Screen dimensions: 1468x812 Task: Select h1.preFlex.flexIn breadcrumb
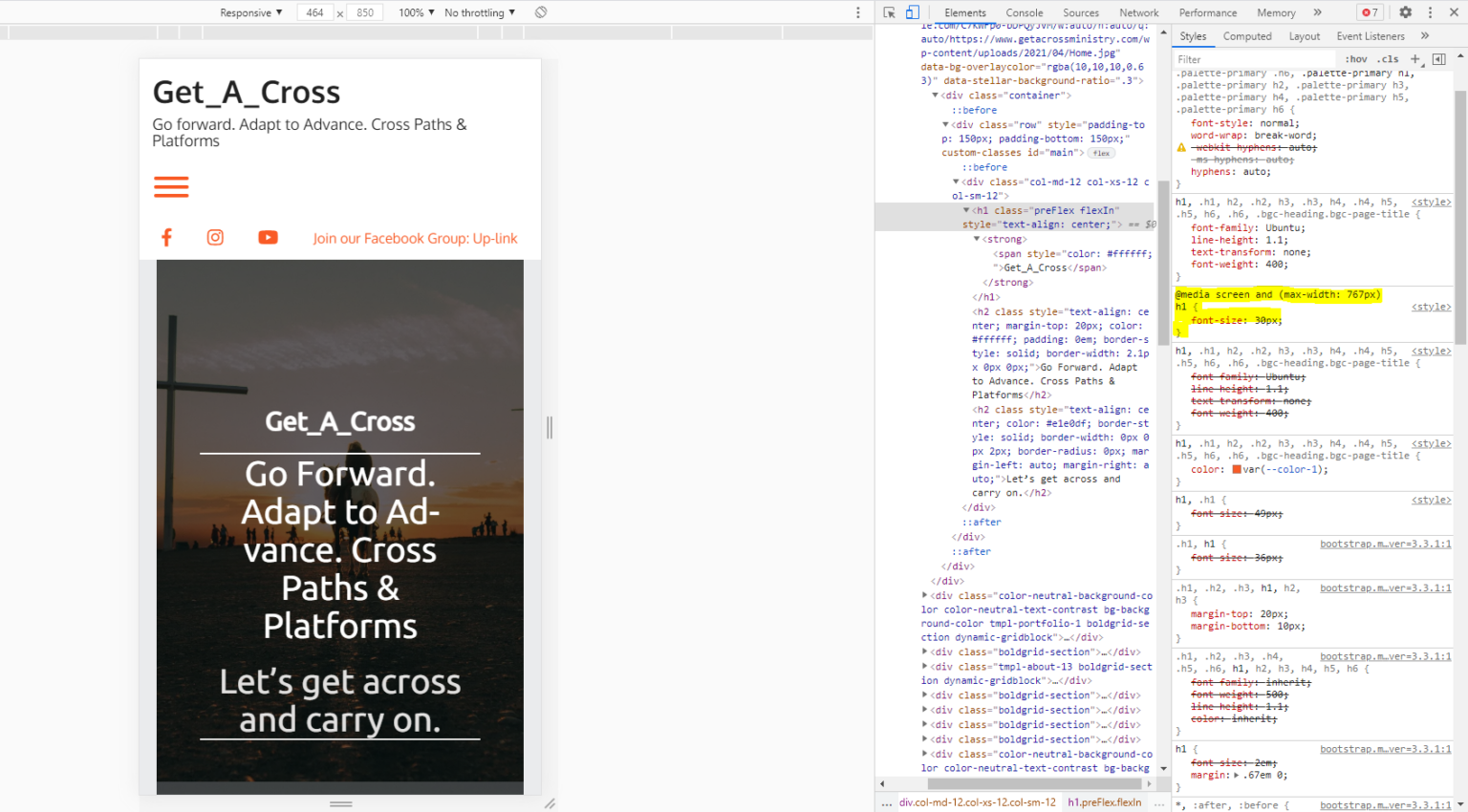pyautogui.click(x=1104, y=802)
